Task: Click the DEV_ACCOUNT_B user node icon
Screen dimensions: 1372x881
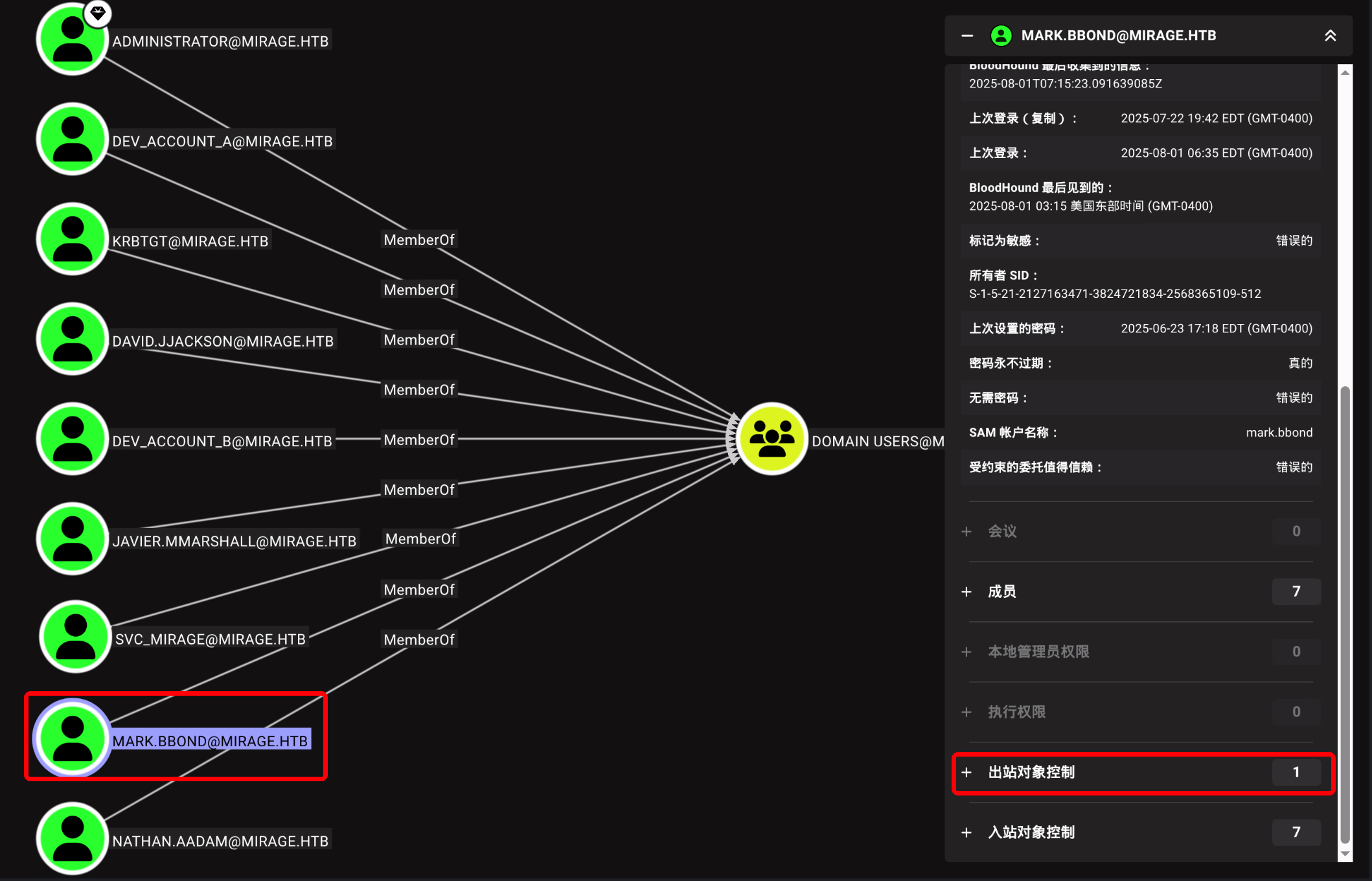Action: [x=72, y=439]
